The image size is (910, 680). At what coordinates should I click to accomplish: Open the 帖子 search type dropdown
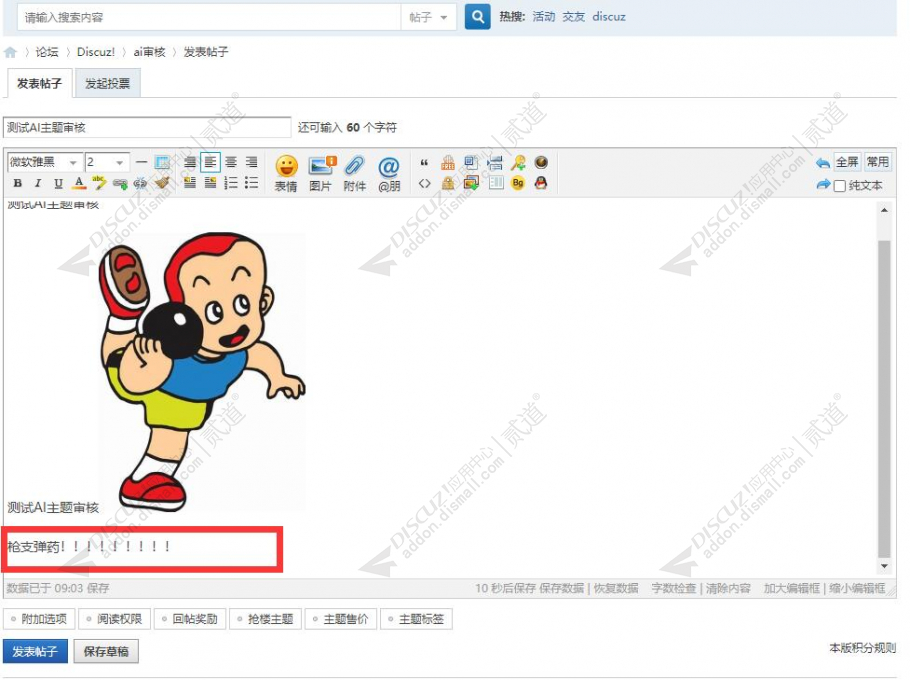point(428,17)
